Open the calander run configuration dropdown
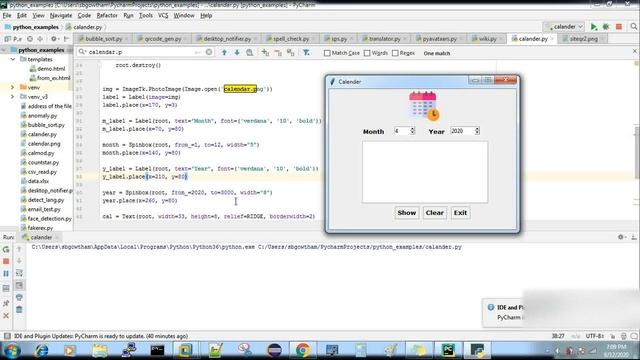This screenshot has height=360, width=640. (565, 27)
